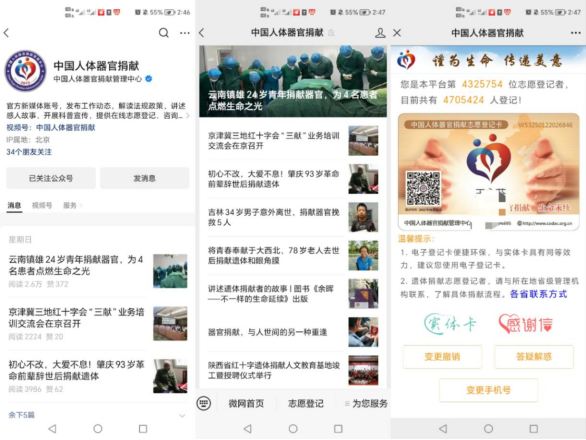This screenshot has height=440, width=586.
Task: Tap the Android home button on the right phone screen
Action: (x=488, y=428)
